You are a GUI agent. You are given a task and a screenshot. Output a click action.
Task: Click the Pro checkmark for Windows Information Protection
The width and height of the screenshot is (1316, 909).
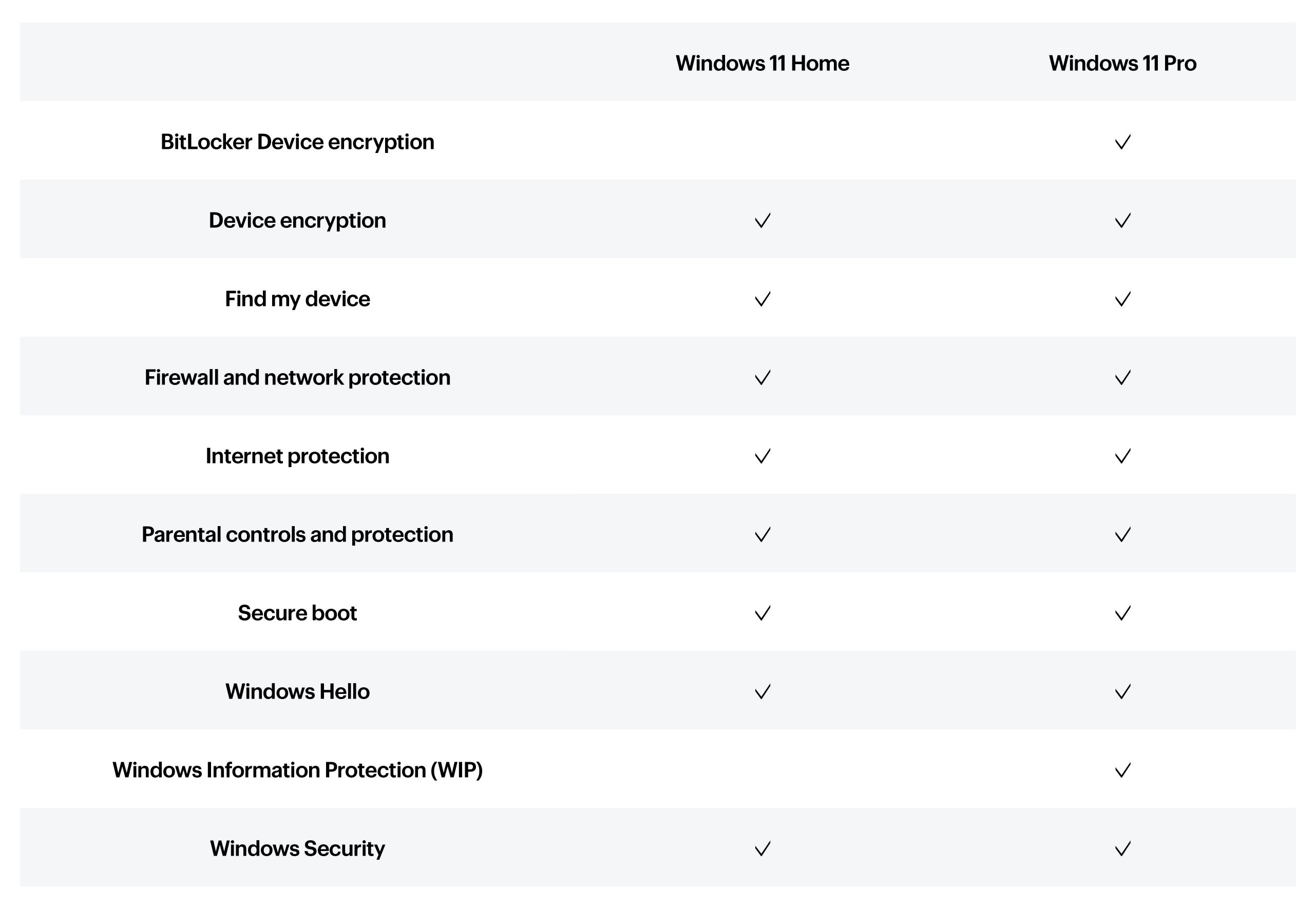pyautogui.click(x=1122, y=770)
